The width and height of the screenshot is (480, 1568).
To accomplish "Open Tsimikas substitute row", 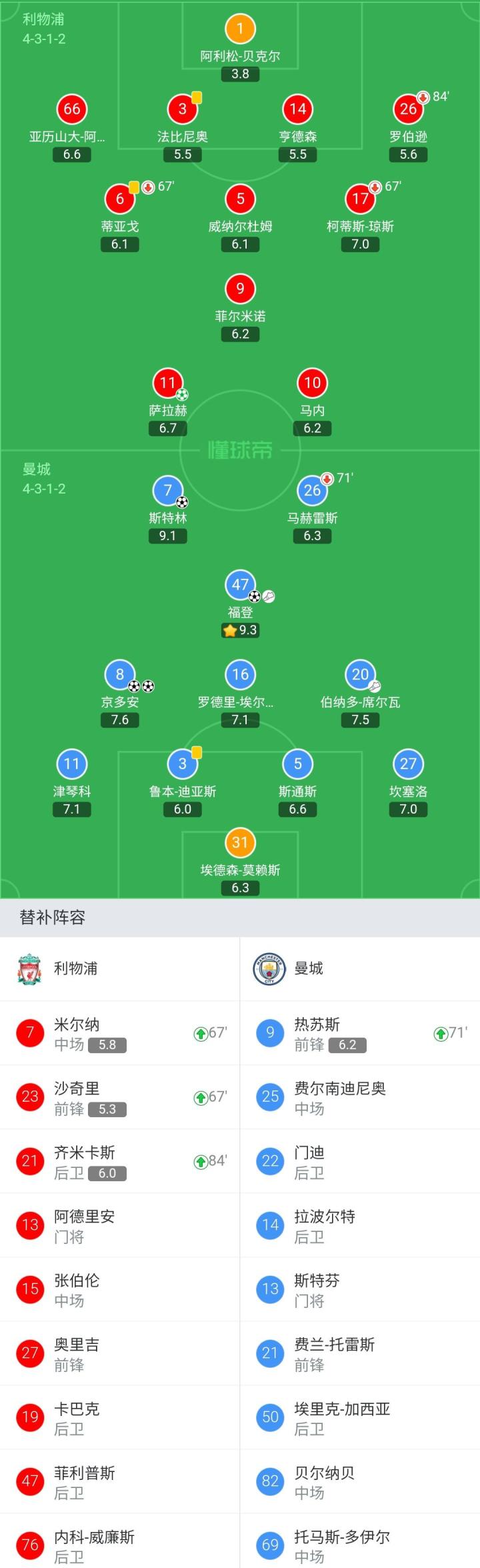I will (x=120, y=1161).
